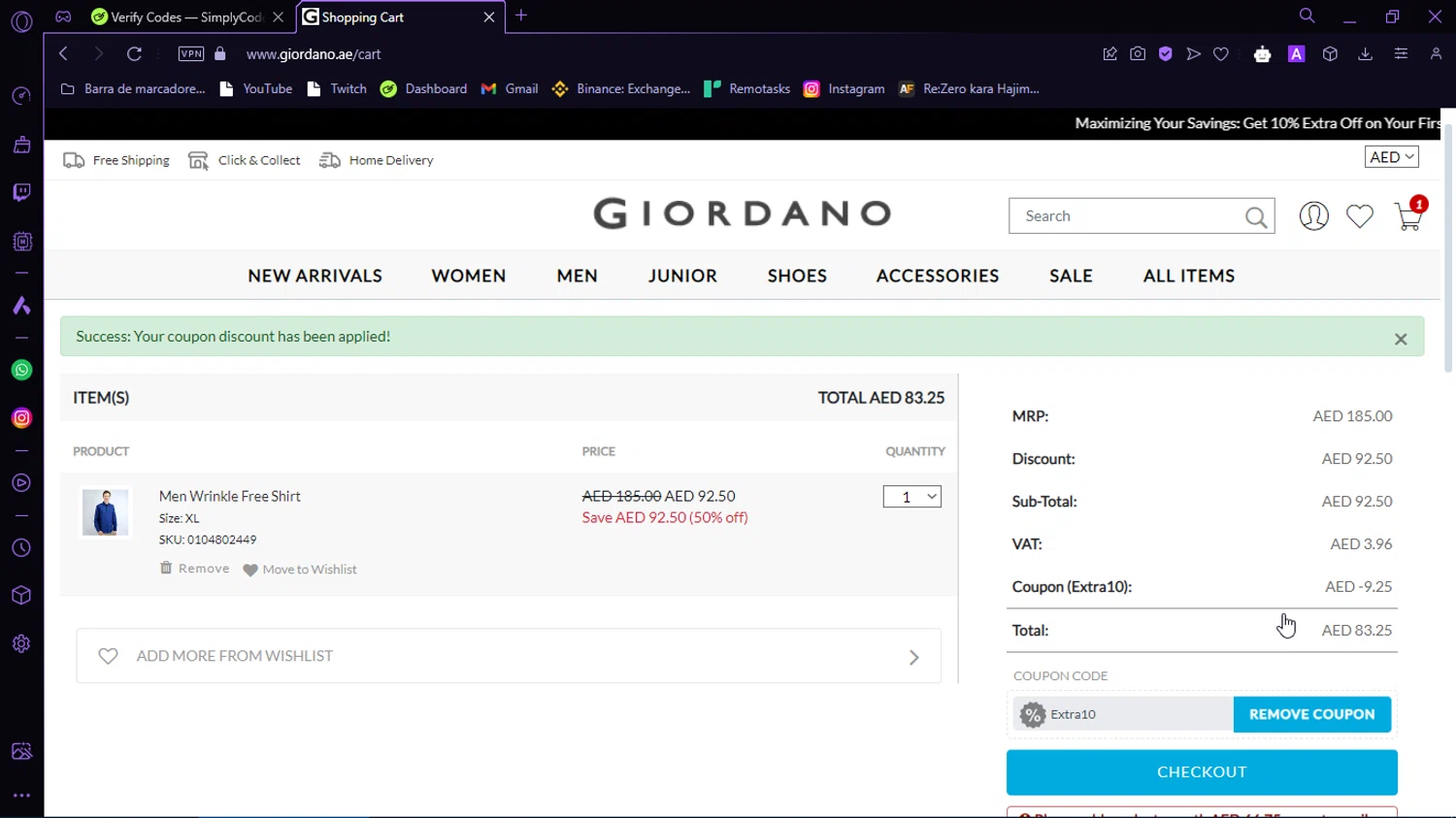
Task: Toggle the VPN badge in address bar
Action: [x=191, y=53]
